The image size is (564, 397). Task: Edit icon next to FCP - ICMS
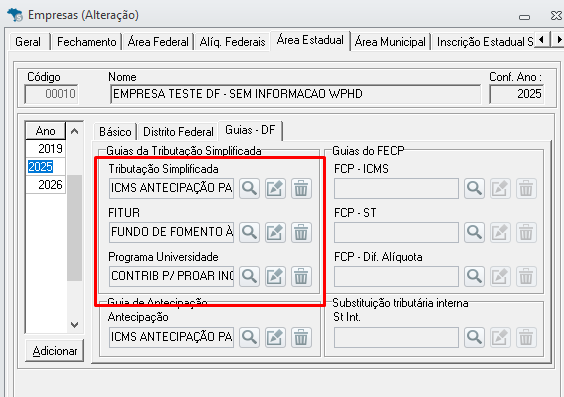[500, 188]
